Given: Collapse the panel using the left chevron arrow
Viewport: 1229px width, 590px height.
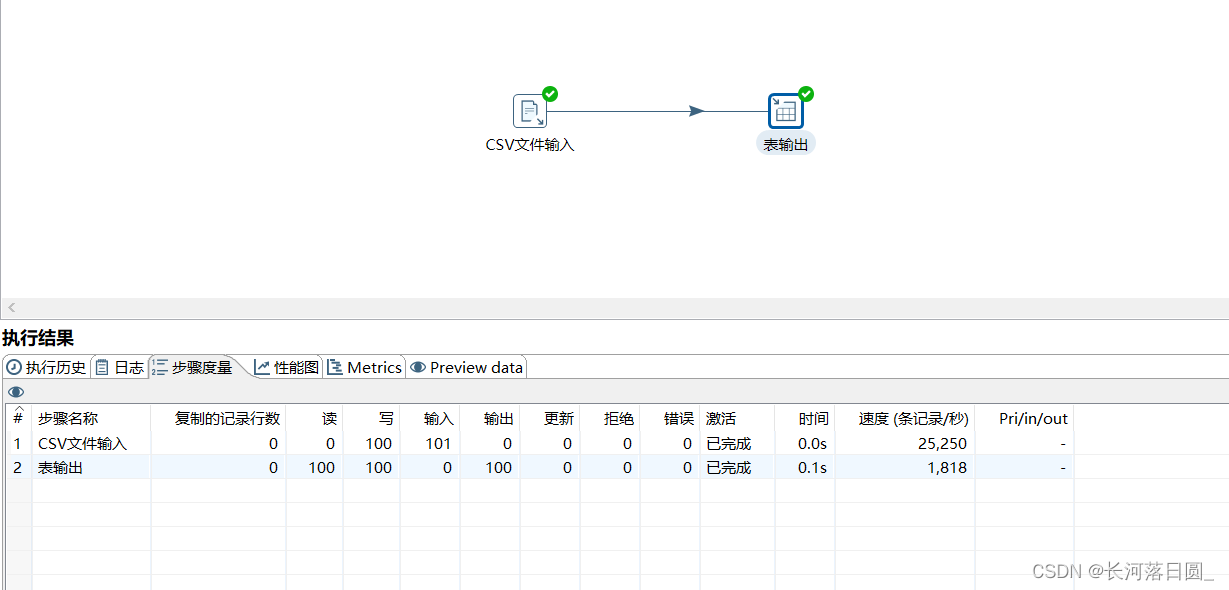Looking at the screenshot, I should click(x=10, y=307).
